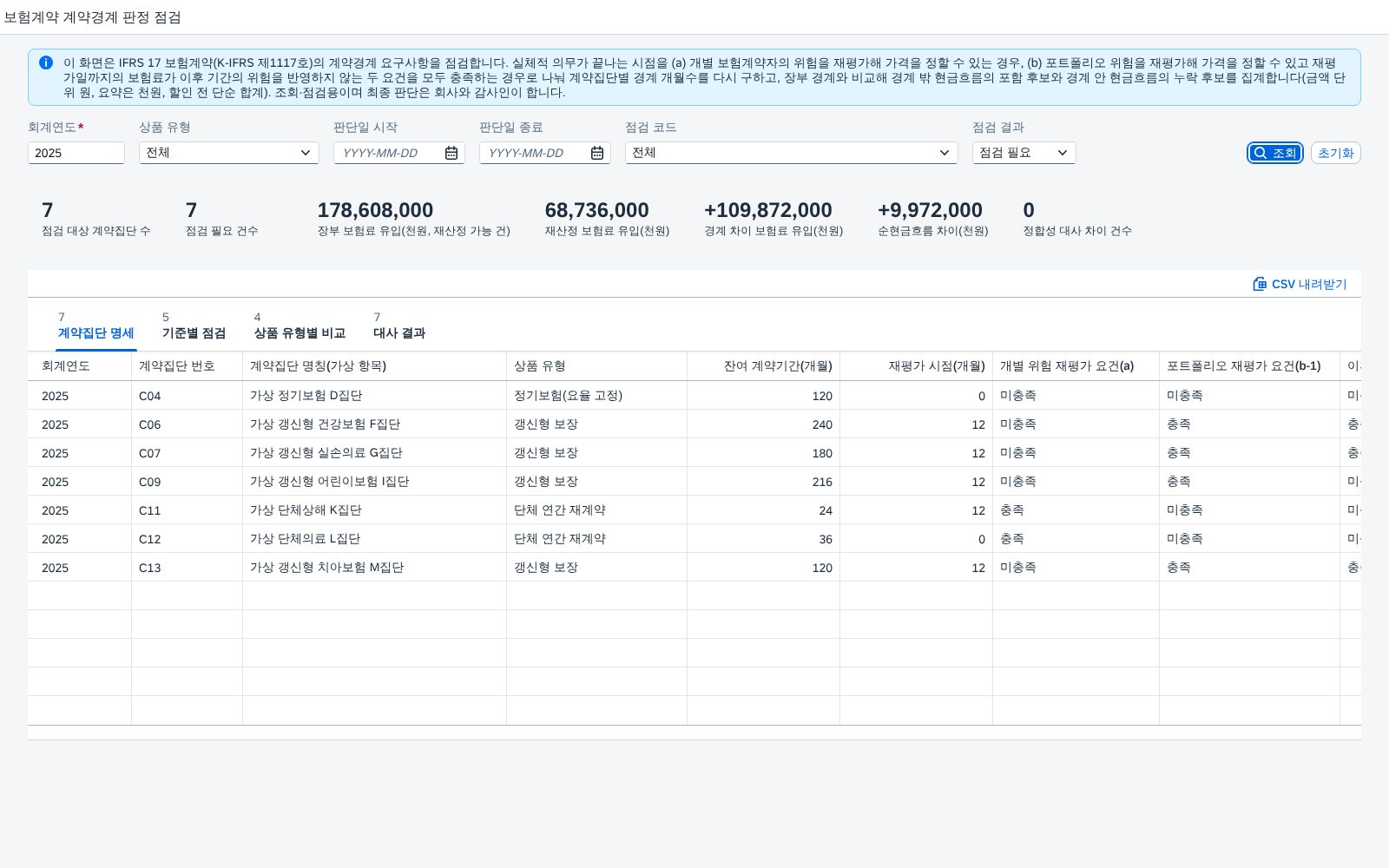Expand the 상품 유형 dropdown
This screenshot has height=868, width=1389.
(306, 153)
